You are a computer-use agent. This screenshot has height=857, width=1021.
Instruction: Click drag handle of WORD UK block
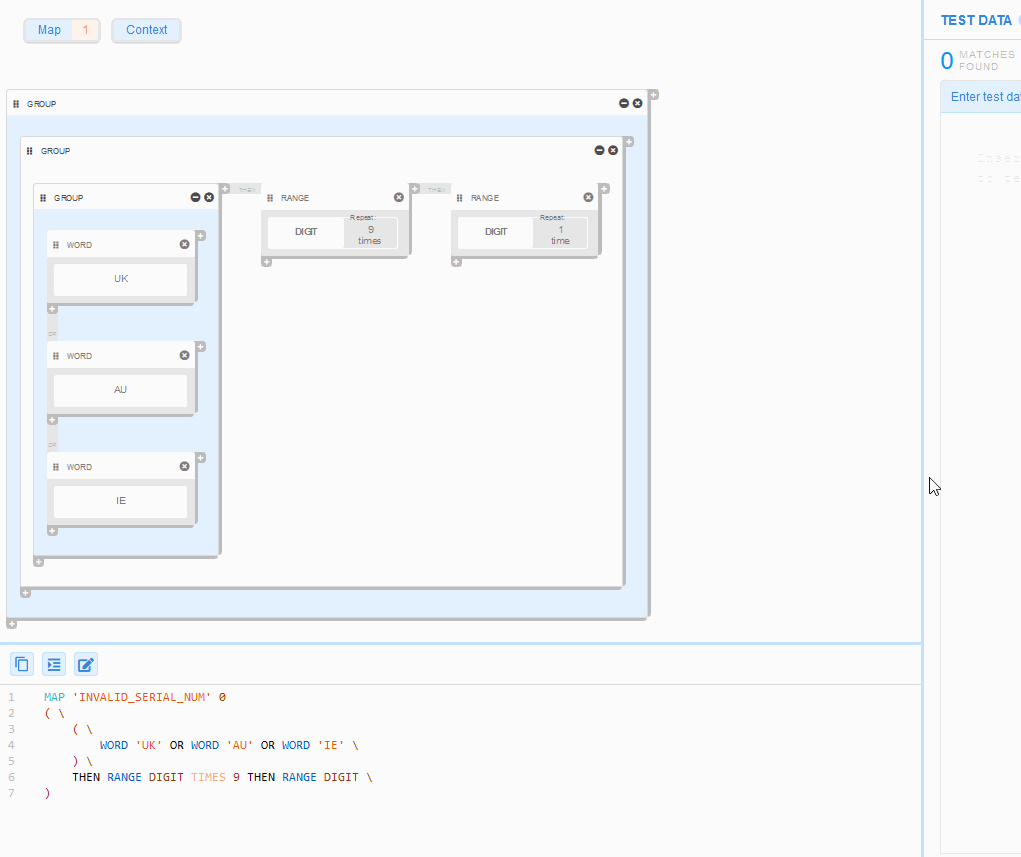pos(56,245)
